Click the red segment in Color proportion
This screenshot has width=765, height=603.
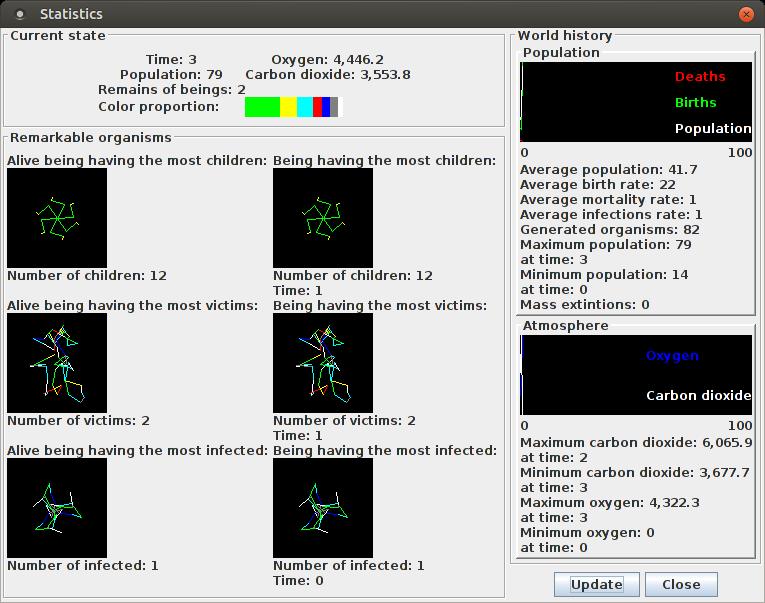coord(317,107)
